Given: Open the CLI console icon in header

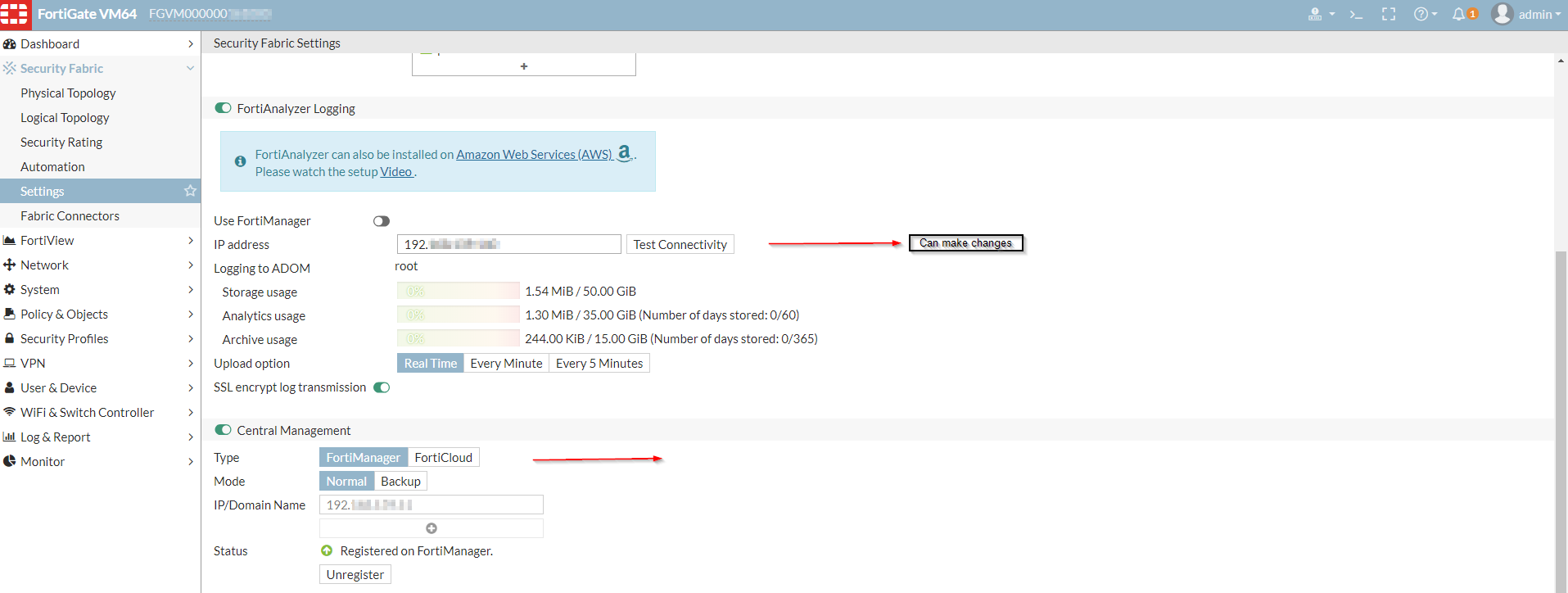Looking at the screenshot, I should (x=1356, y=14).
